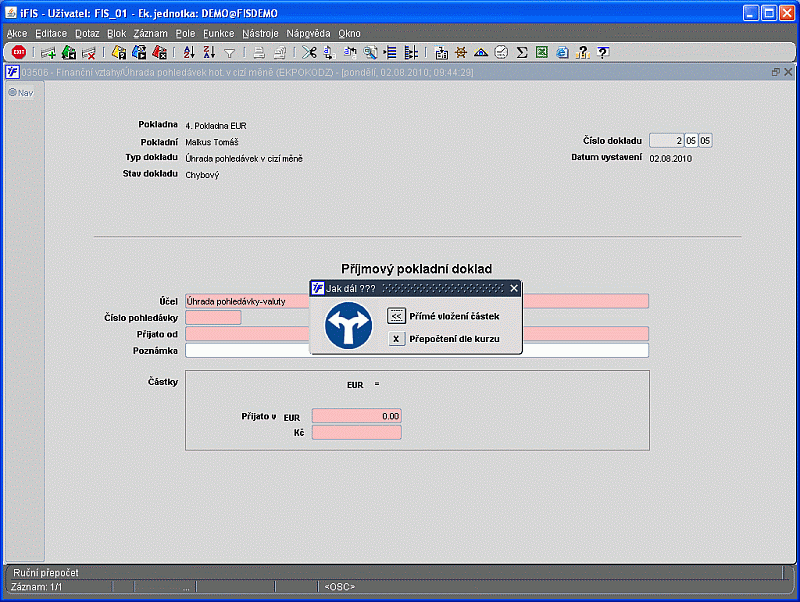Open the Záznam menu
The image size is (800, 602).
(x=150, y=33)
